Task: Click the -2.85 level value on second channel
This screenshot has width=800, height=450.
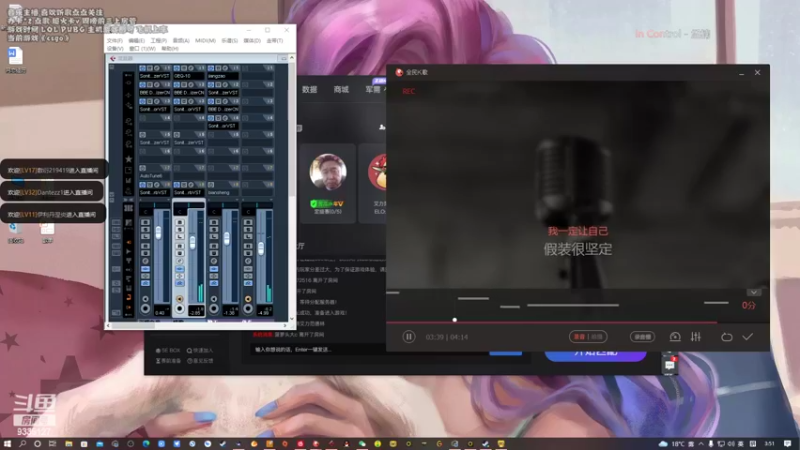Action: [195, 312]
